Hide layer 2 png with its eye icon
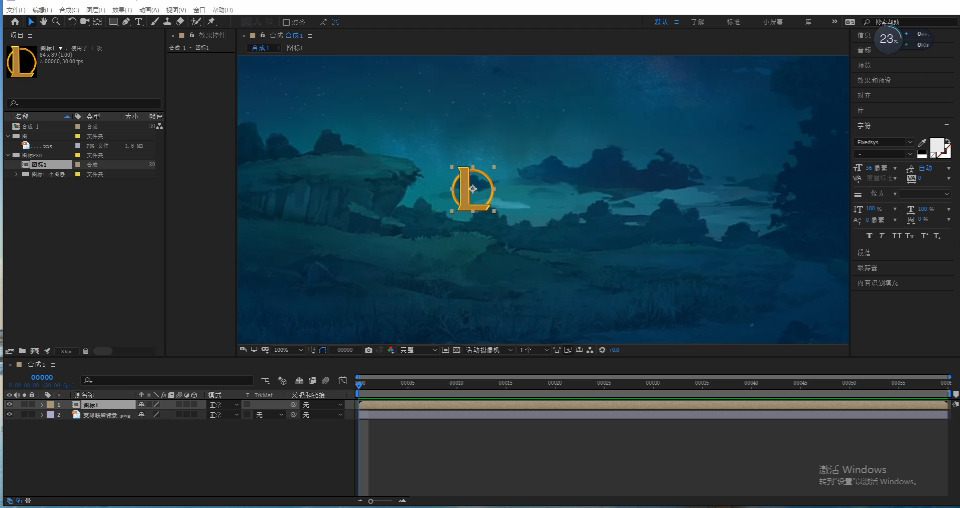Screen dimensions: 960x508 [x=9, y=414]
